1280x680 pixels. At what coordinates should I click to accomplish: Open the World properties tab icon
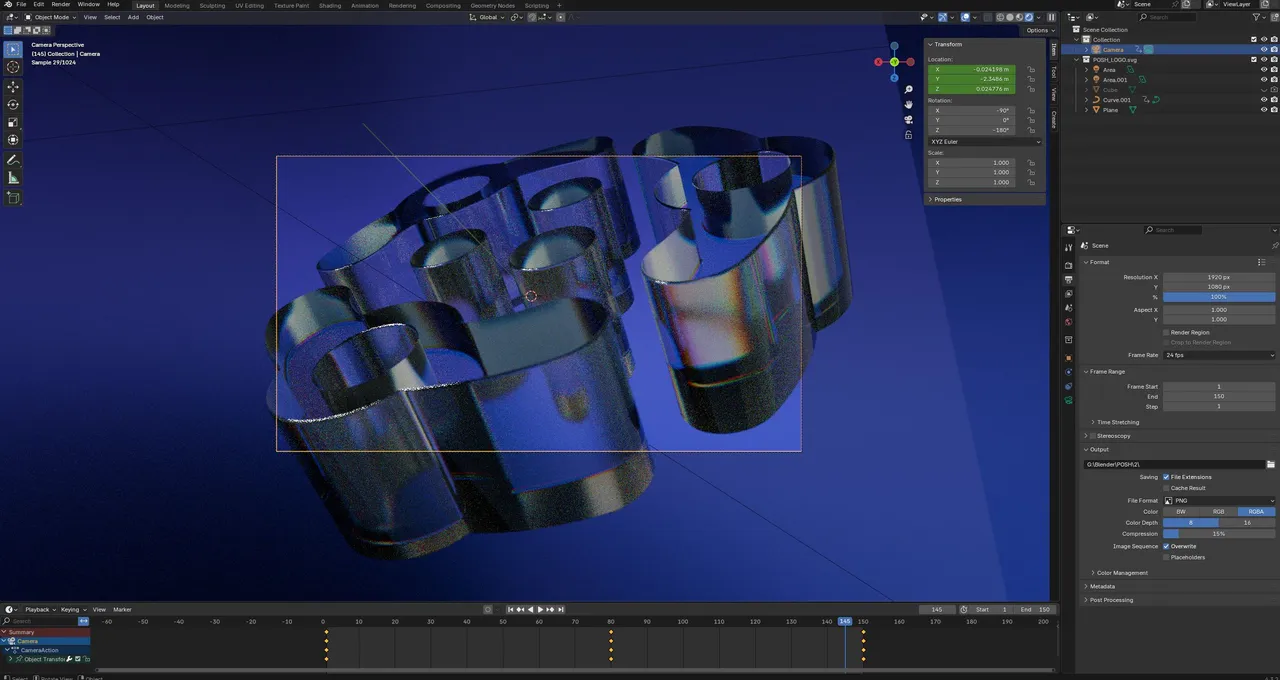pyautogui.click(x=1069, y=322)
